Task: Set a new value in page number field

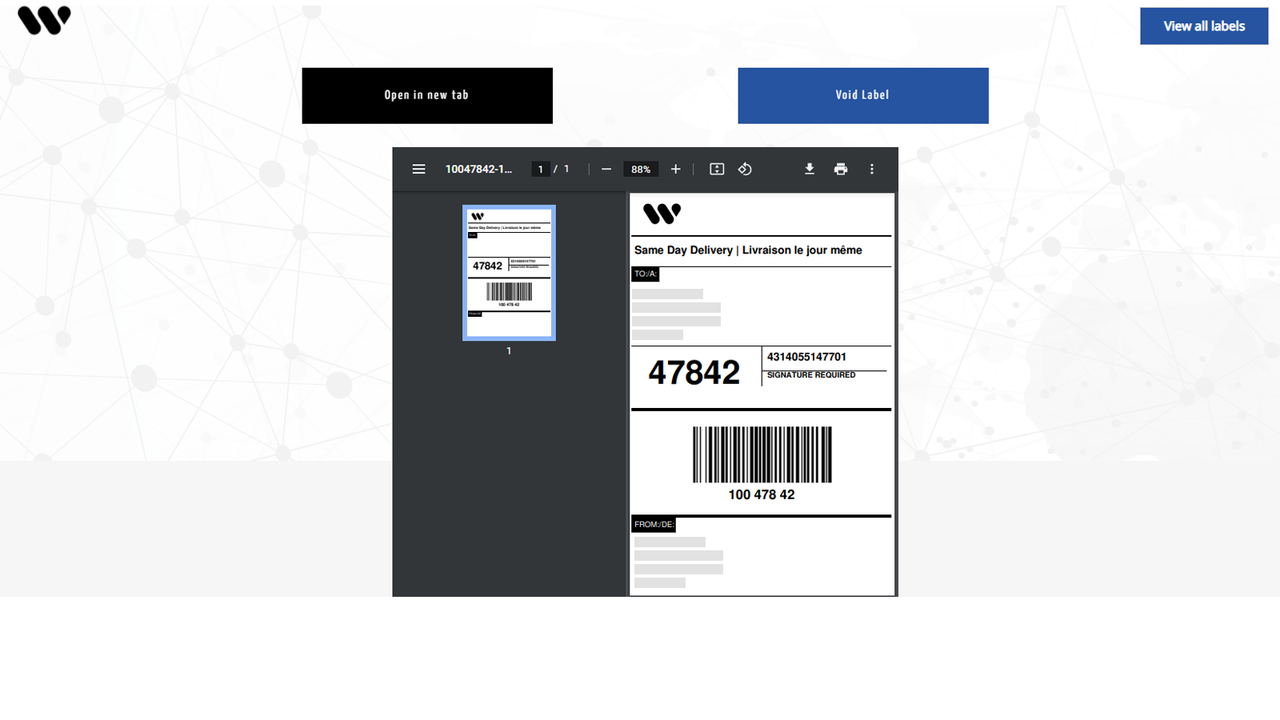Action: point(540,169)
